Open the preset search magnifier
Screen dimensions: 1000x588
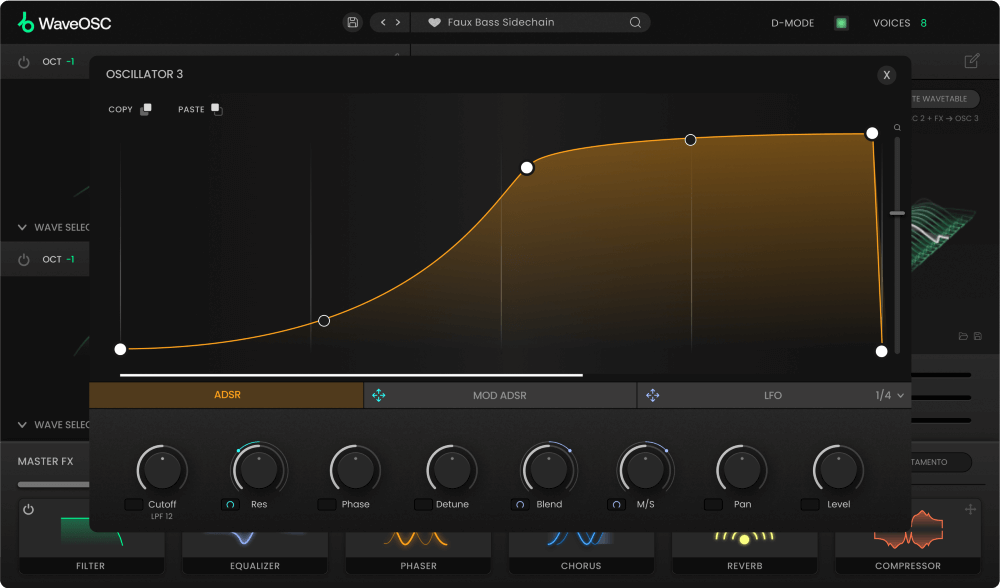coord(634,21)
